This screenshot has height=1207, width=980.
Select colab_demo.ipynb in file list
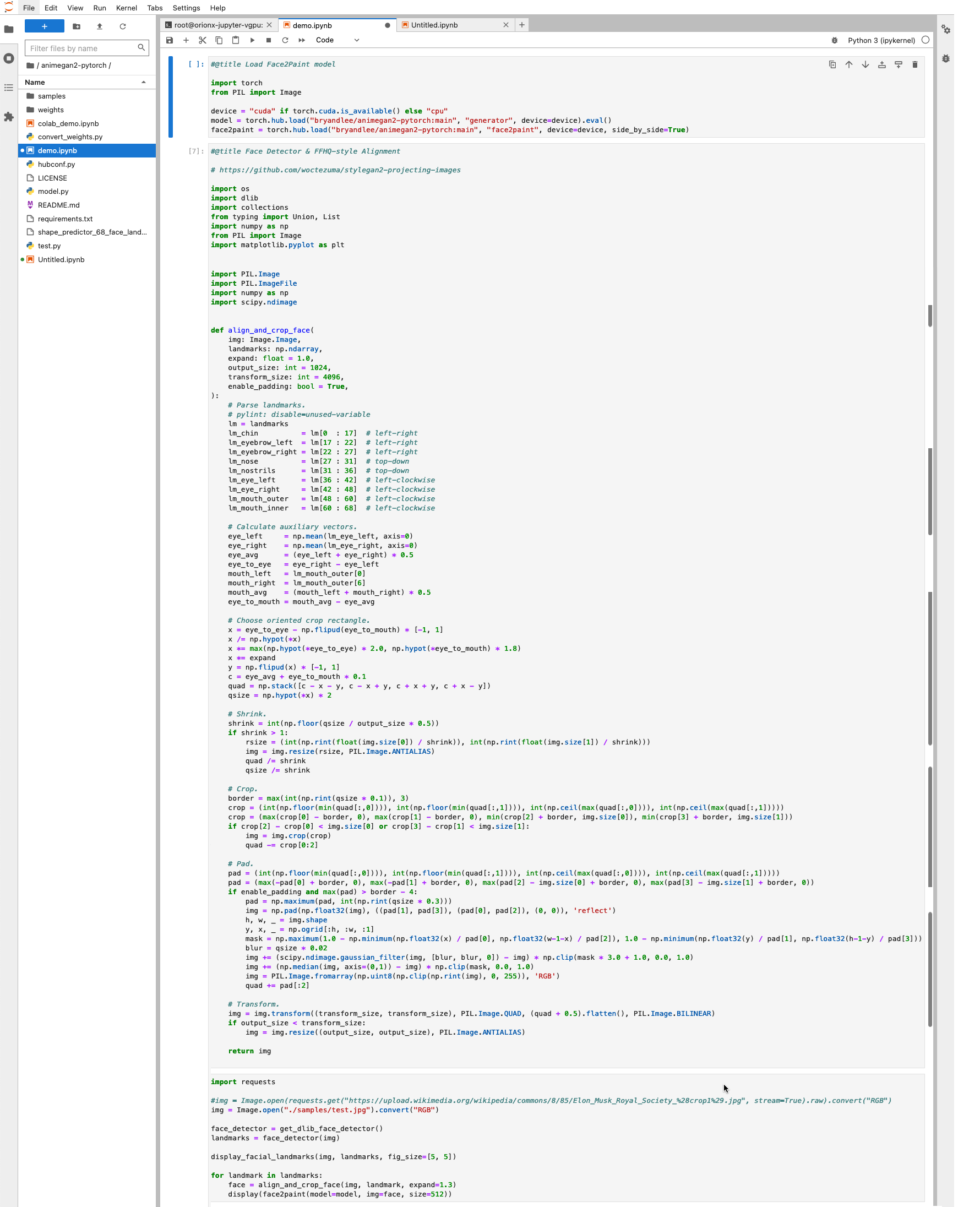88,123
